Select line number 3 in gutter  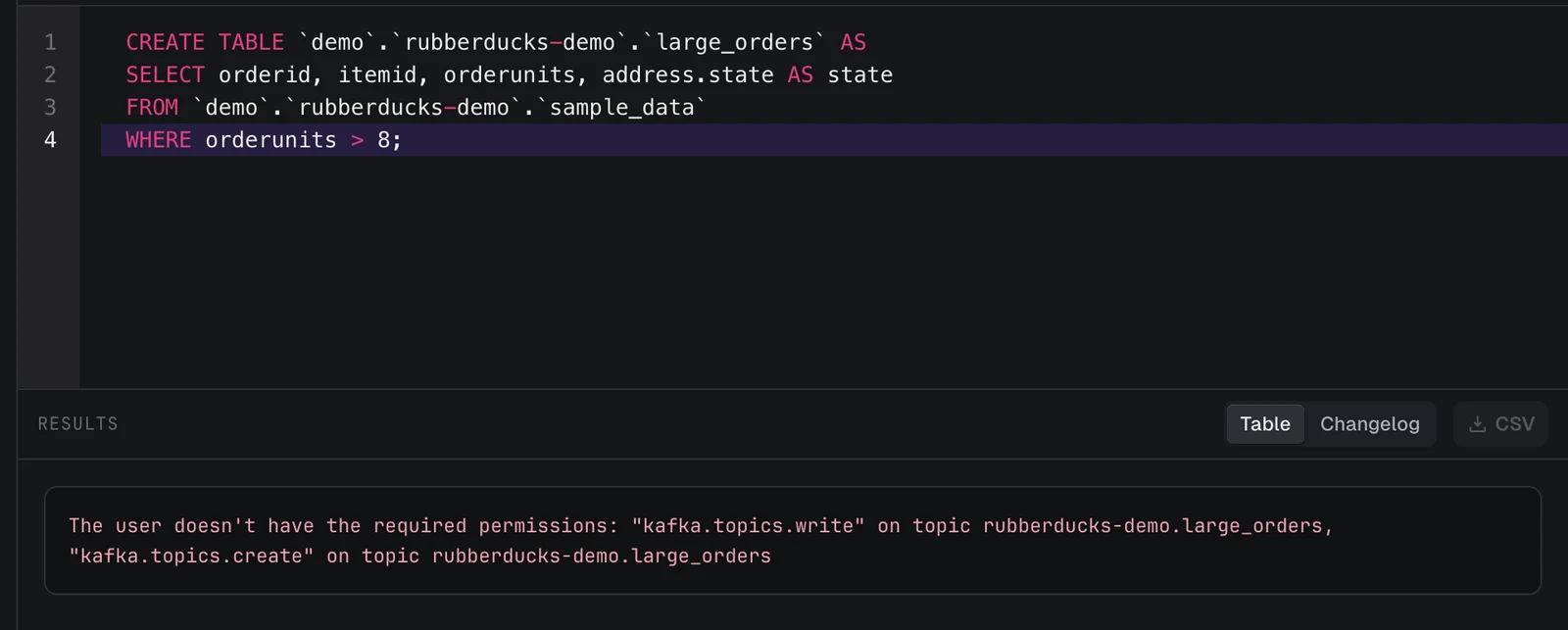point(50,107)
